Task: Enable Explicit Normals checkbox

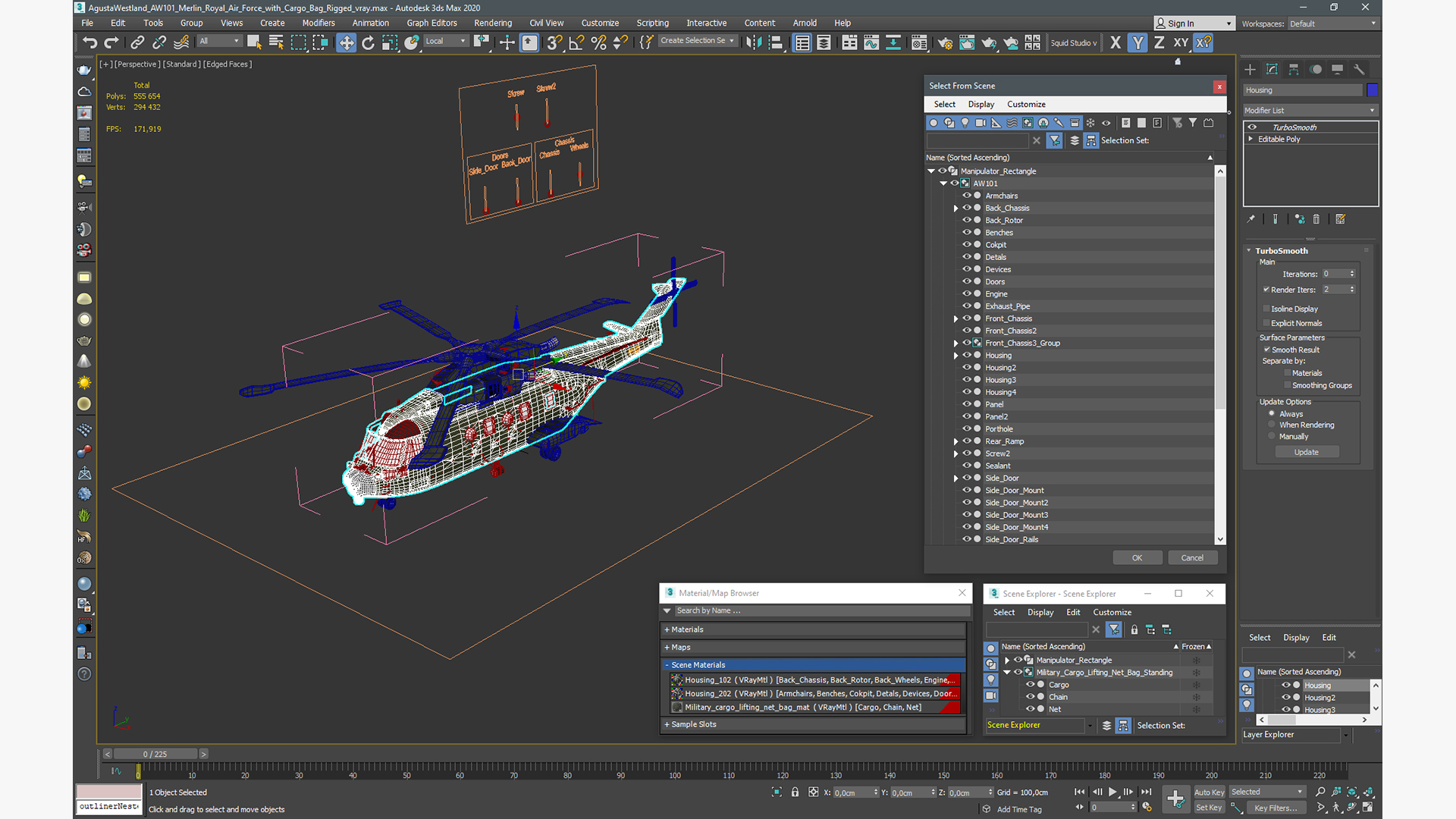Action: [1266, 323]
